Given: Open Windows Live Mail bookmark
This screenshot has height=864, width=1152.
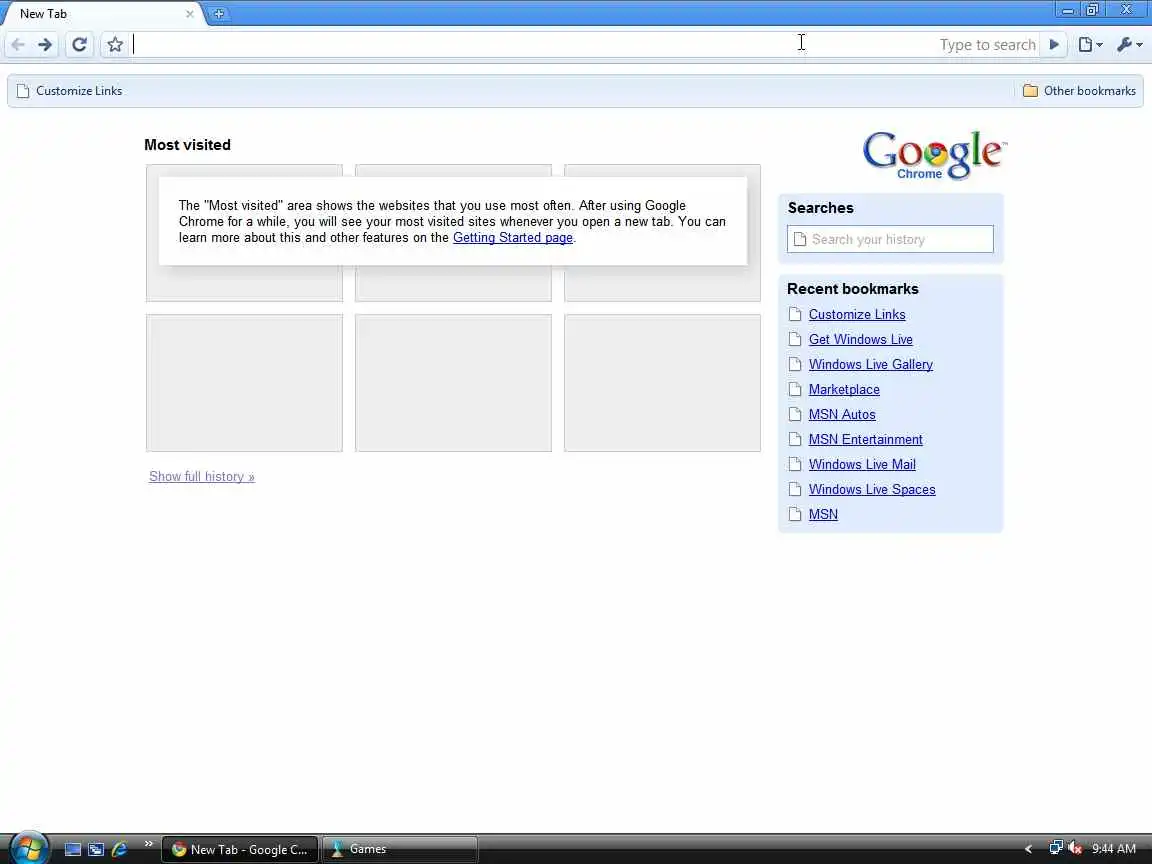Looking at the screenshot, I should coord(862,464).
